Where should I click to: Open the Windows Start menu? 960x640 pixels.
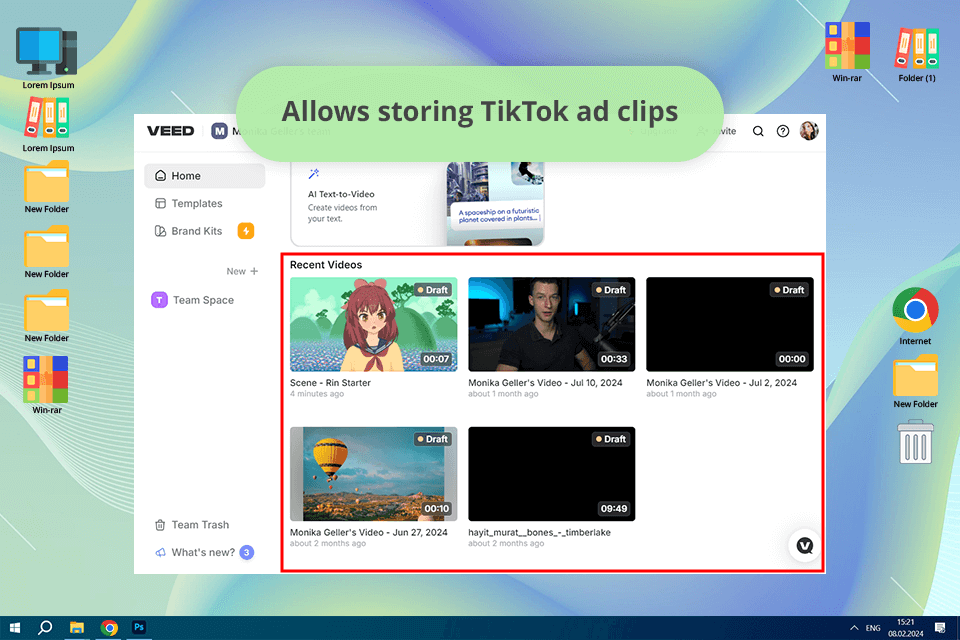[15, 628]
